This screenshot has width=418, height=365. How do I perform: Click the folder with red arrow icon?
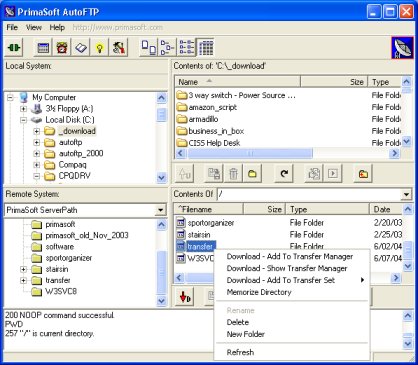[x=363, y=174]
